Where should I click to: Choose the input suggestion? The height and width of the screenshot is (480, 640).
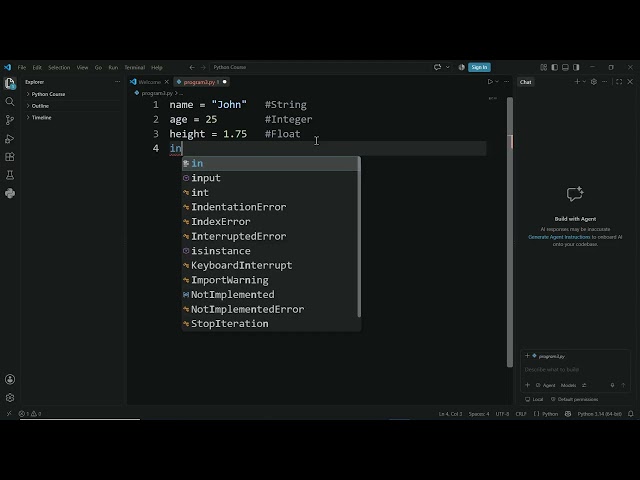tap(271, 178)
